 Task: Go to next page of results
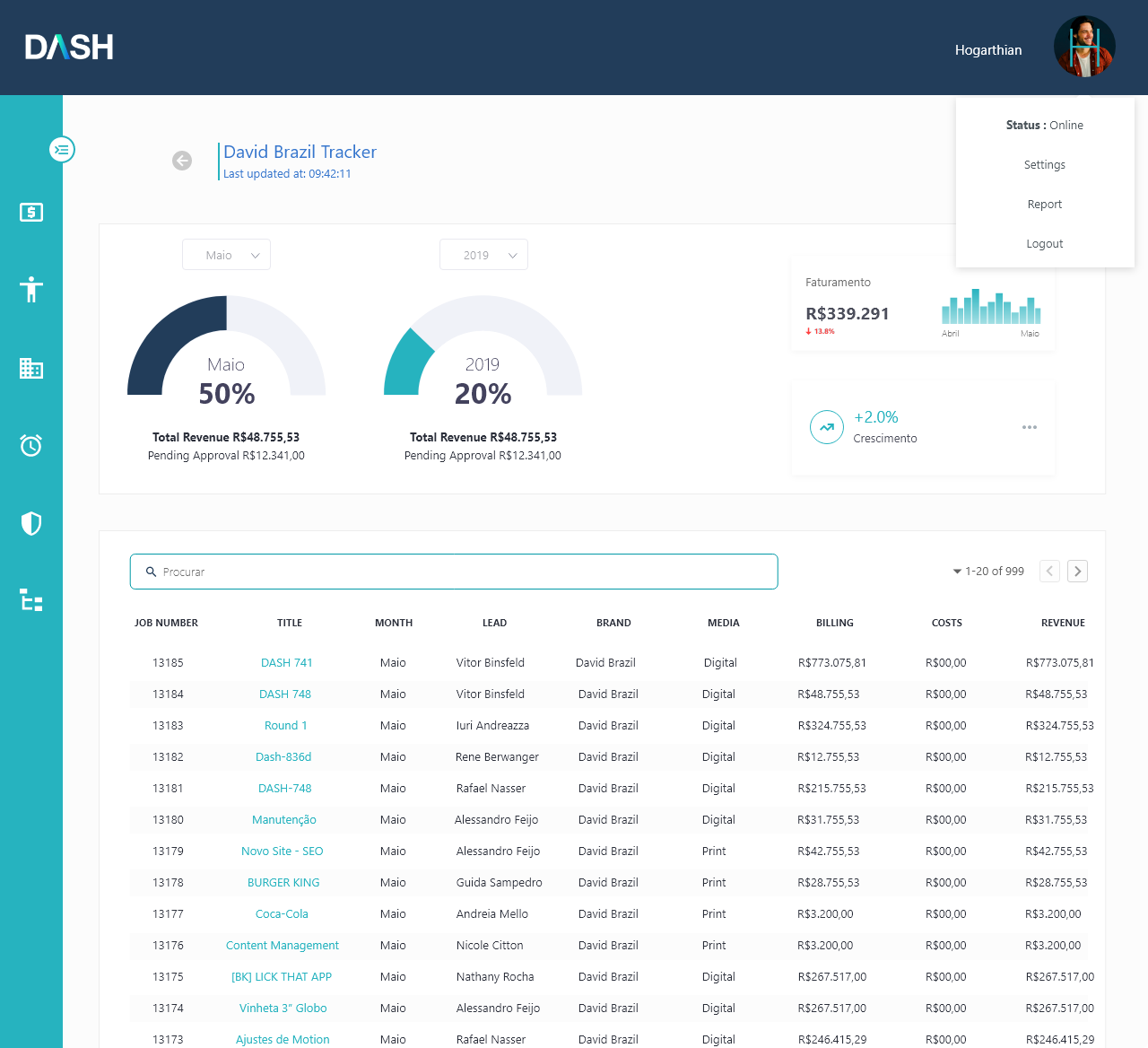(1078, 572)
